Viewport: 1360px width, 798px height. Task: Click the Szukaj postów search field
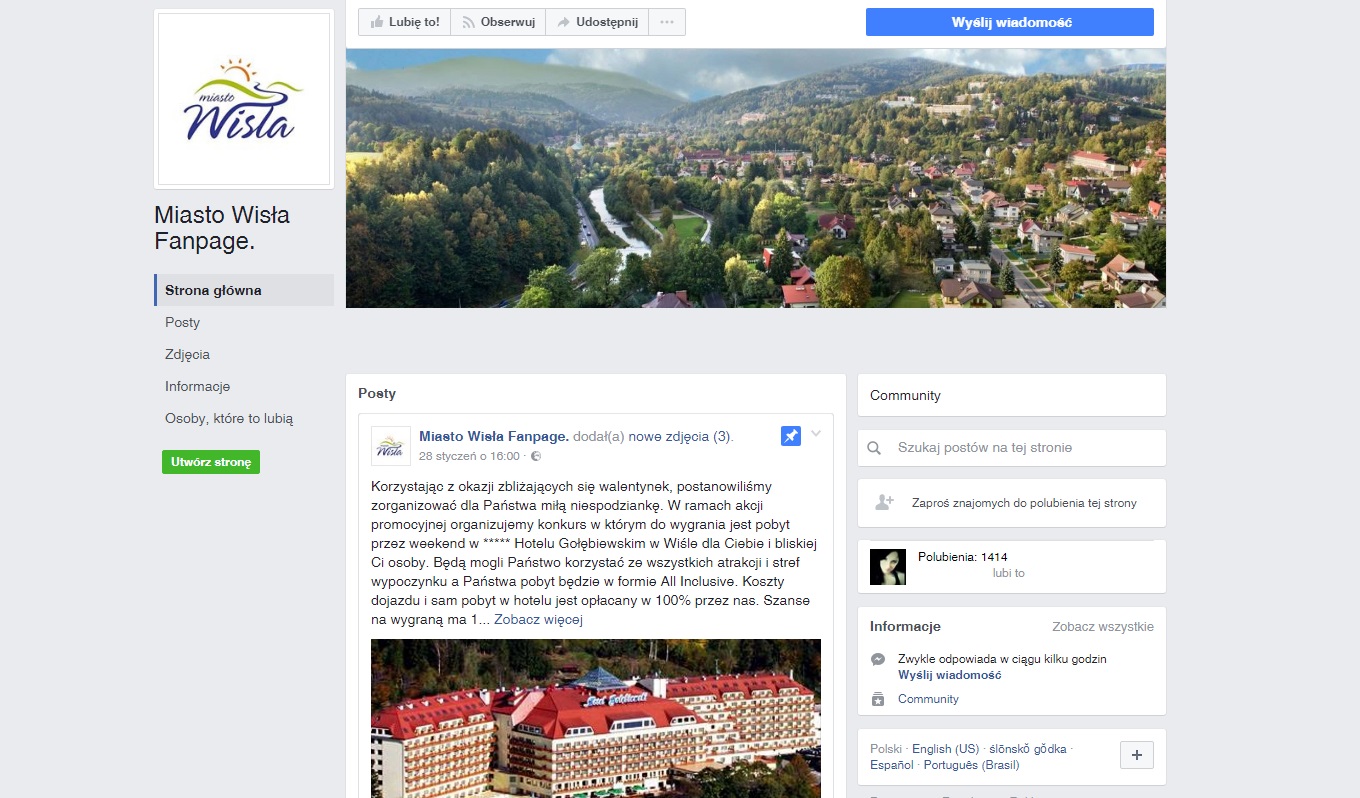pyautogui.click(x=1020, y=448)
